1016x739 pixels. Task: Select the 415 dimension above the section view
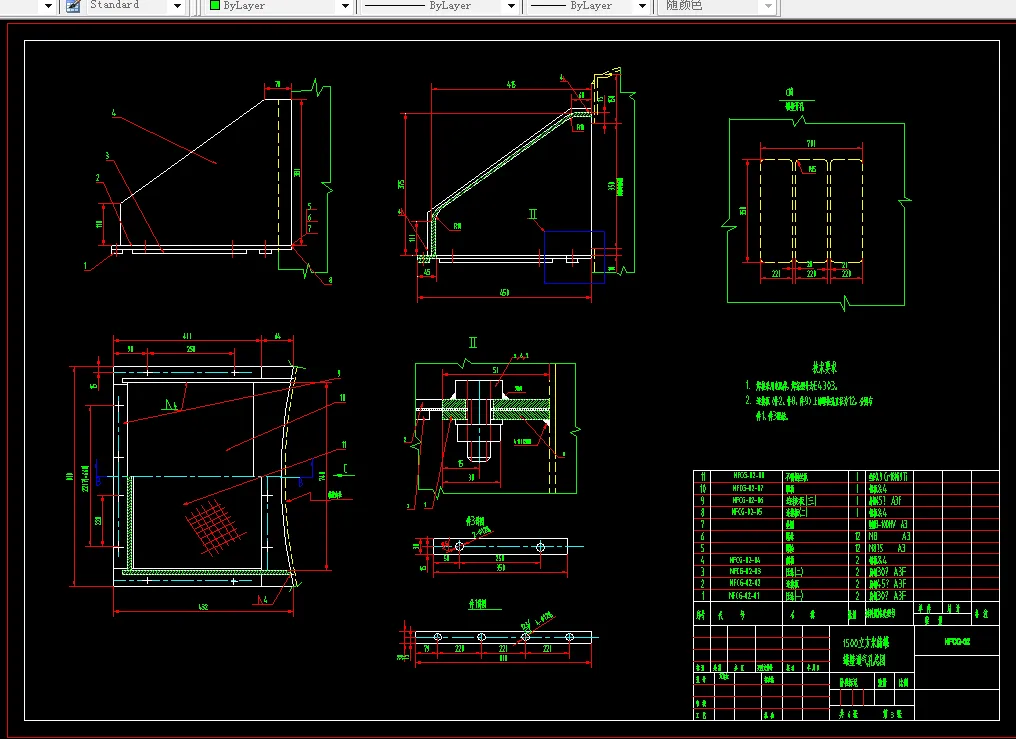[511, 84]
